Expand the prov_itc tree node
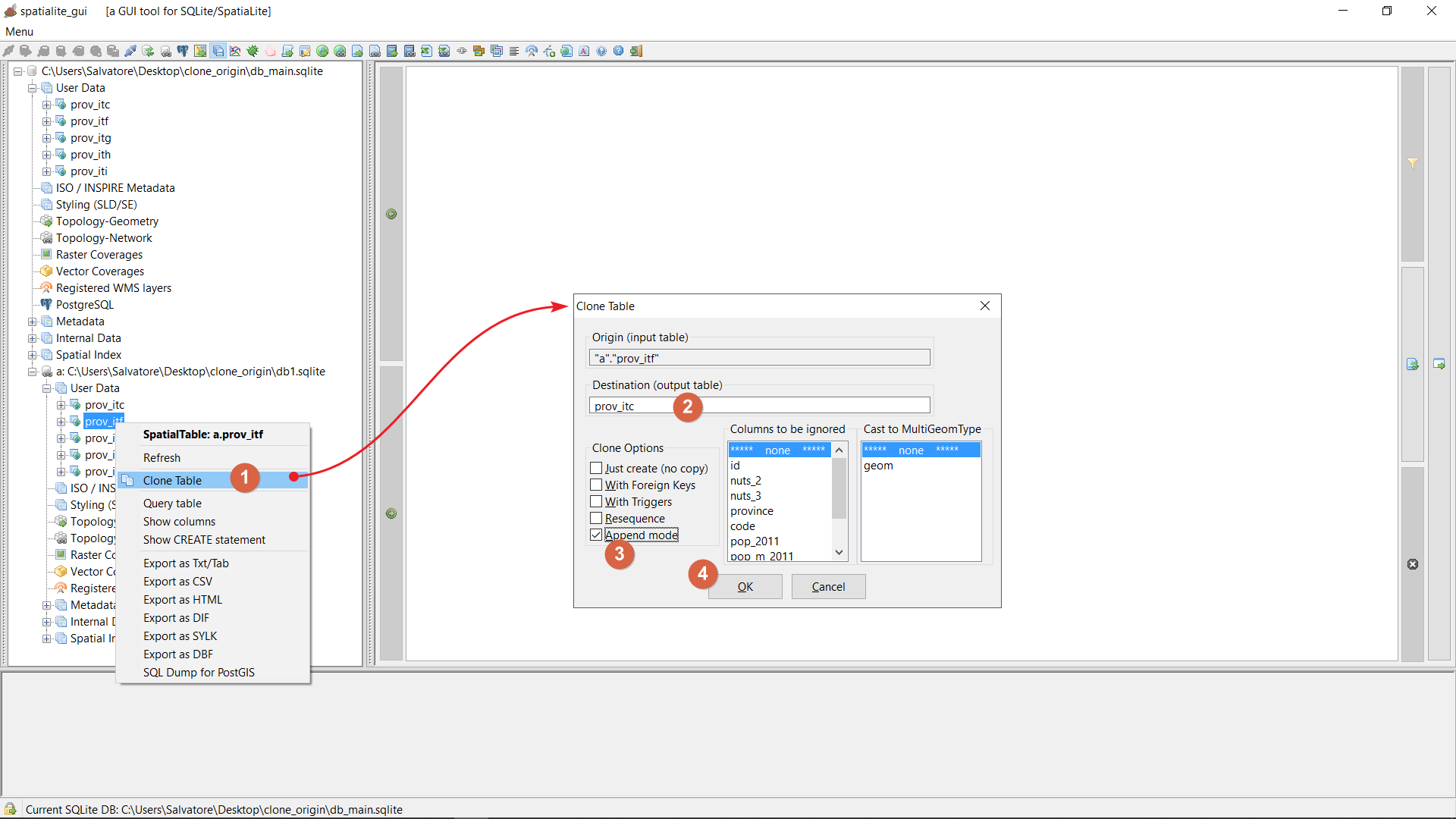The image size is (1456, 819). pyautogui.click(x=47, y=105)
